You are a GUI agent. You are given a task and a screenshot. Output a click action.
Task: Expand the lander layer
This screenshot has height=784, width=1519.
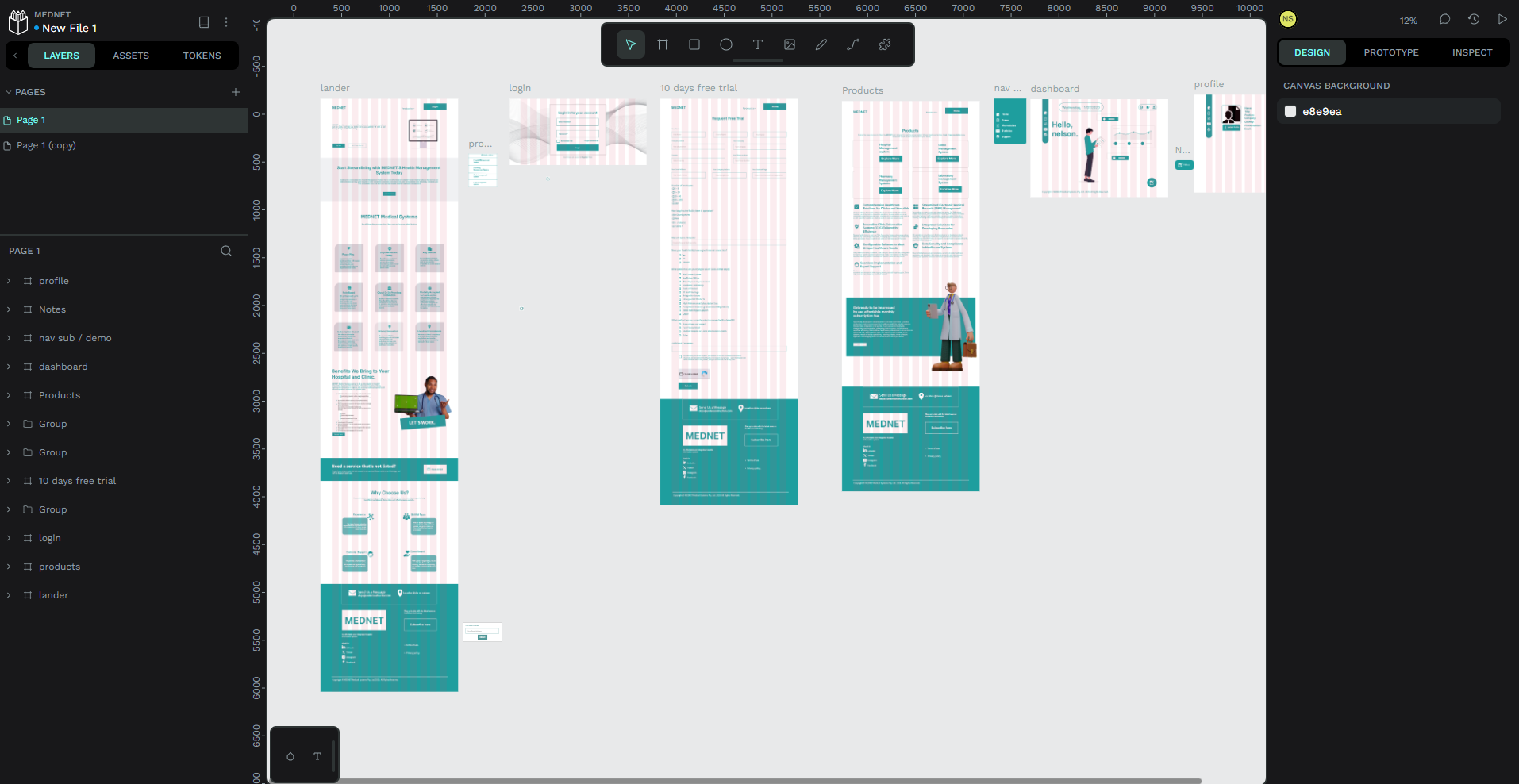pyautogui.click(x=9, y=595)
